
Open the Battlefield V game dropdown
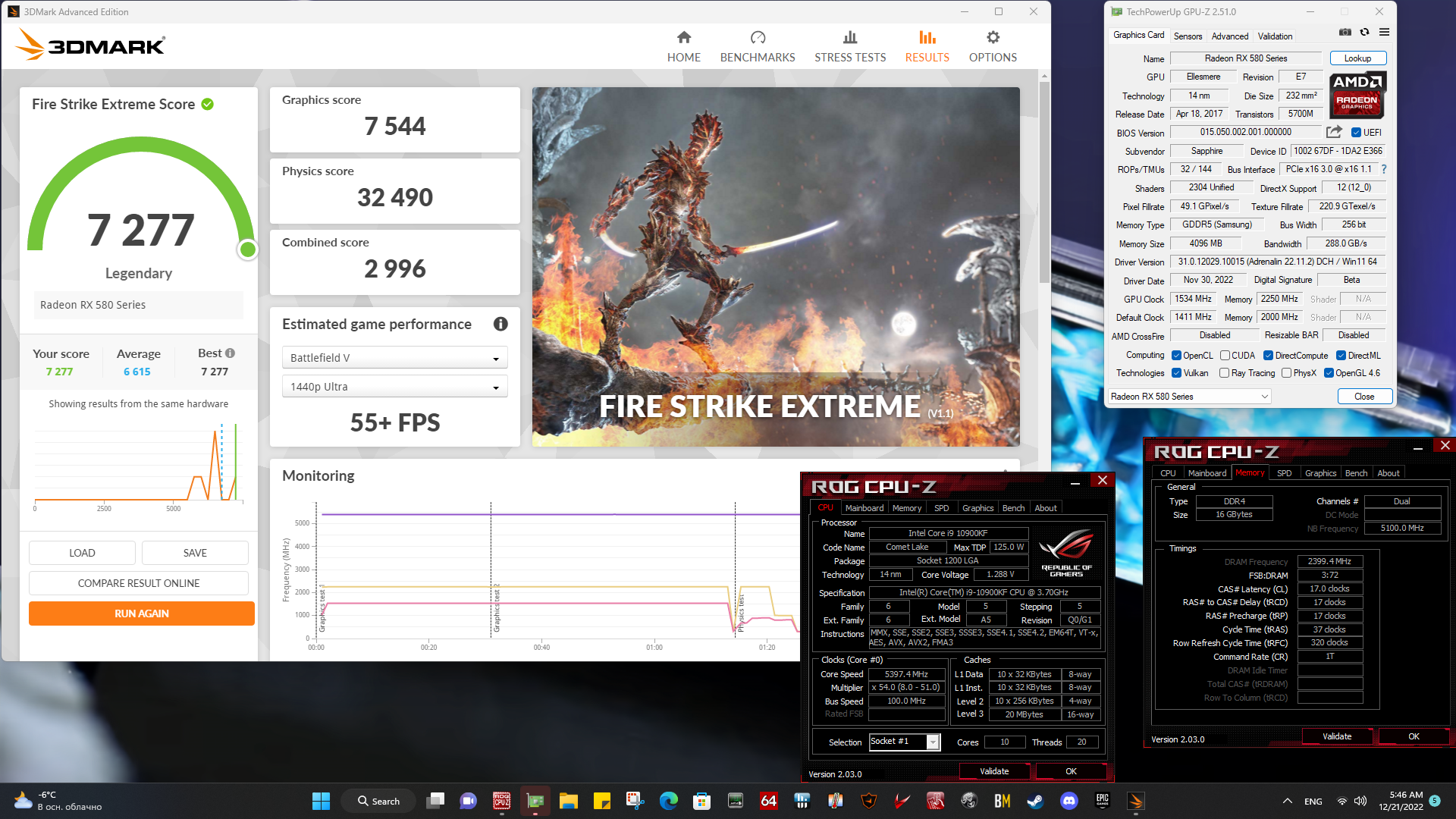click(394, 358)
